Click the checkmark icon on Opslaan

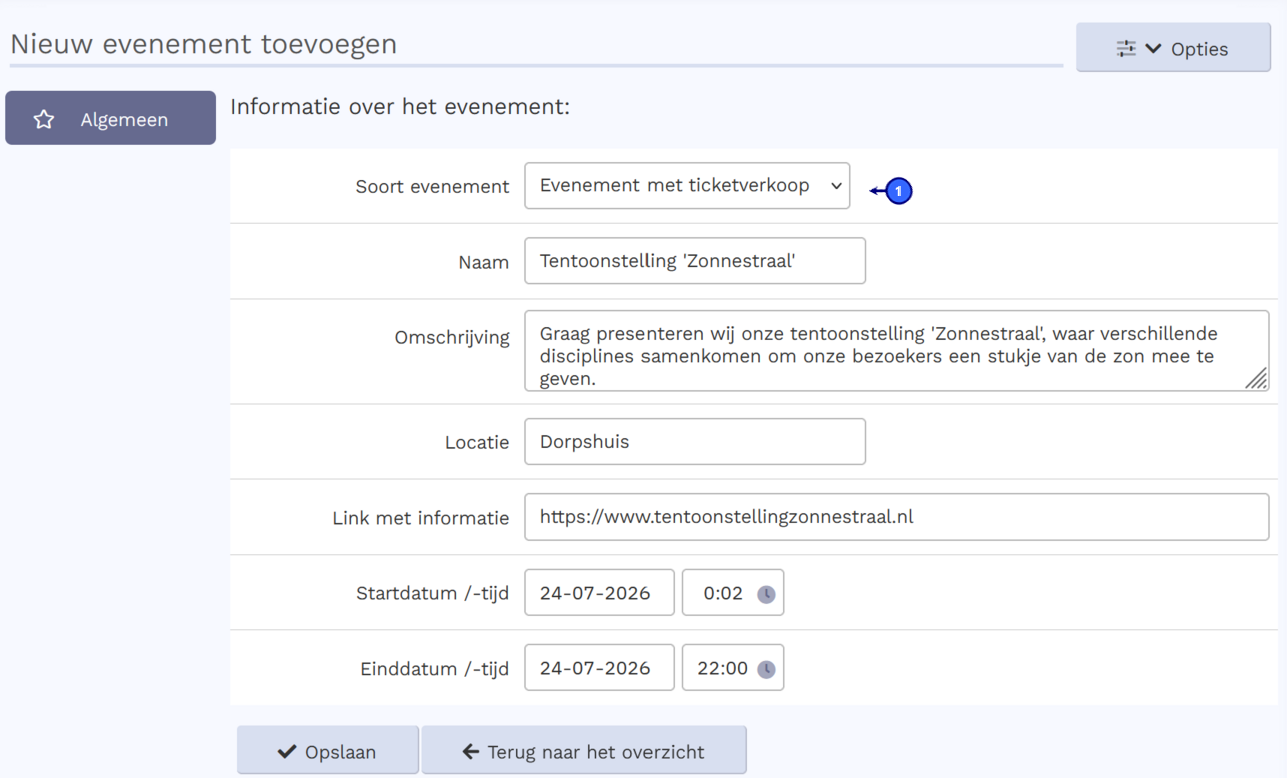pos(287,751)
